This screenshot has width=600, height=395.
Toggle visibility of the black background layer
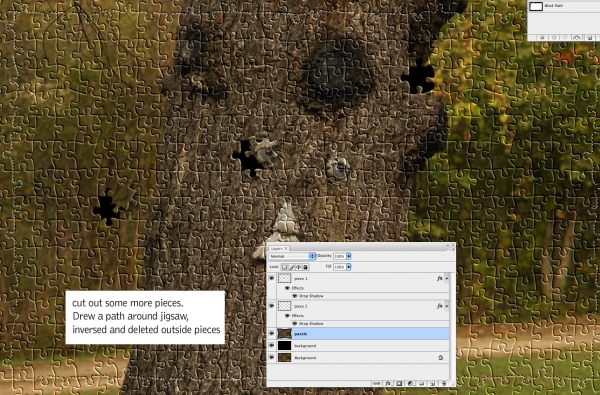point(272,345)
